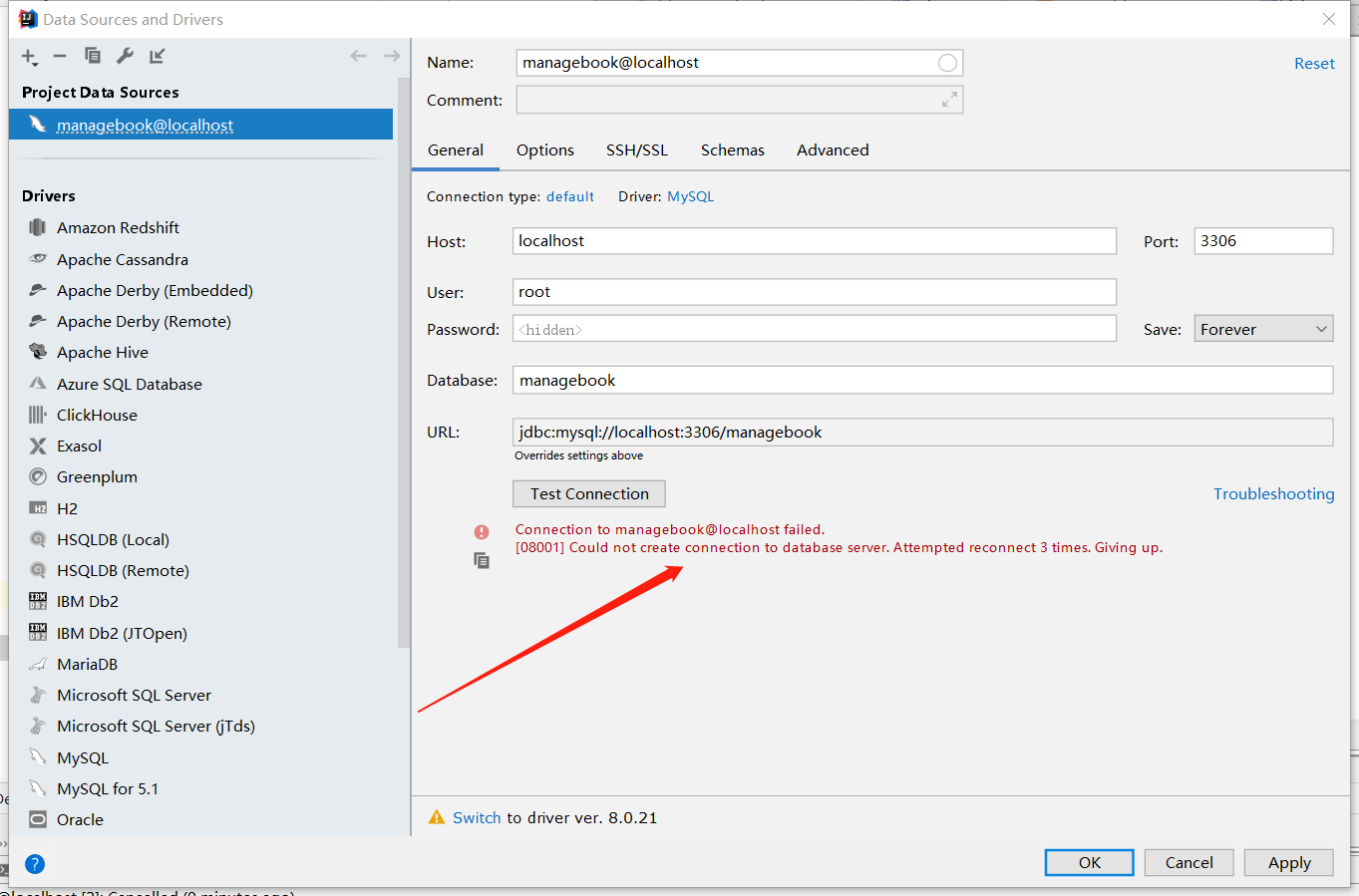
Task: Click the make-global arrow icon in toolbar
Action: coord(157,56)
